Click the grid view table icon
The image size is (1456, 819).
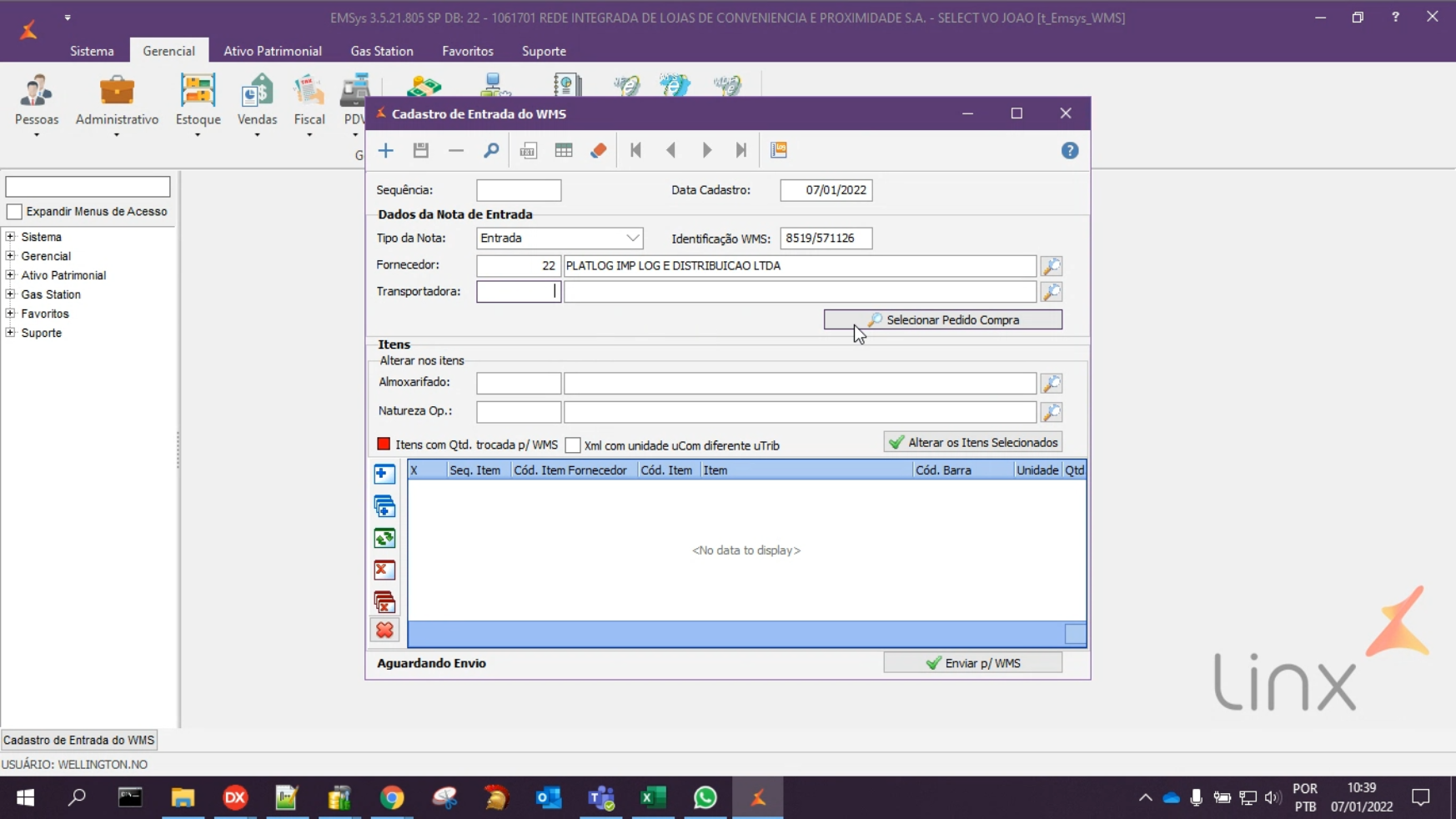coord(564,151)
